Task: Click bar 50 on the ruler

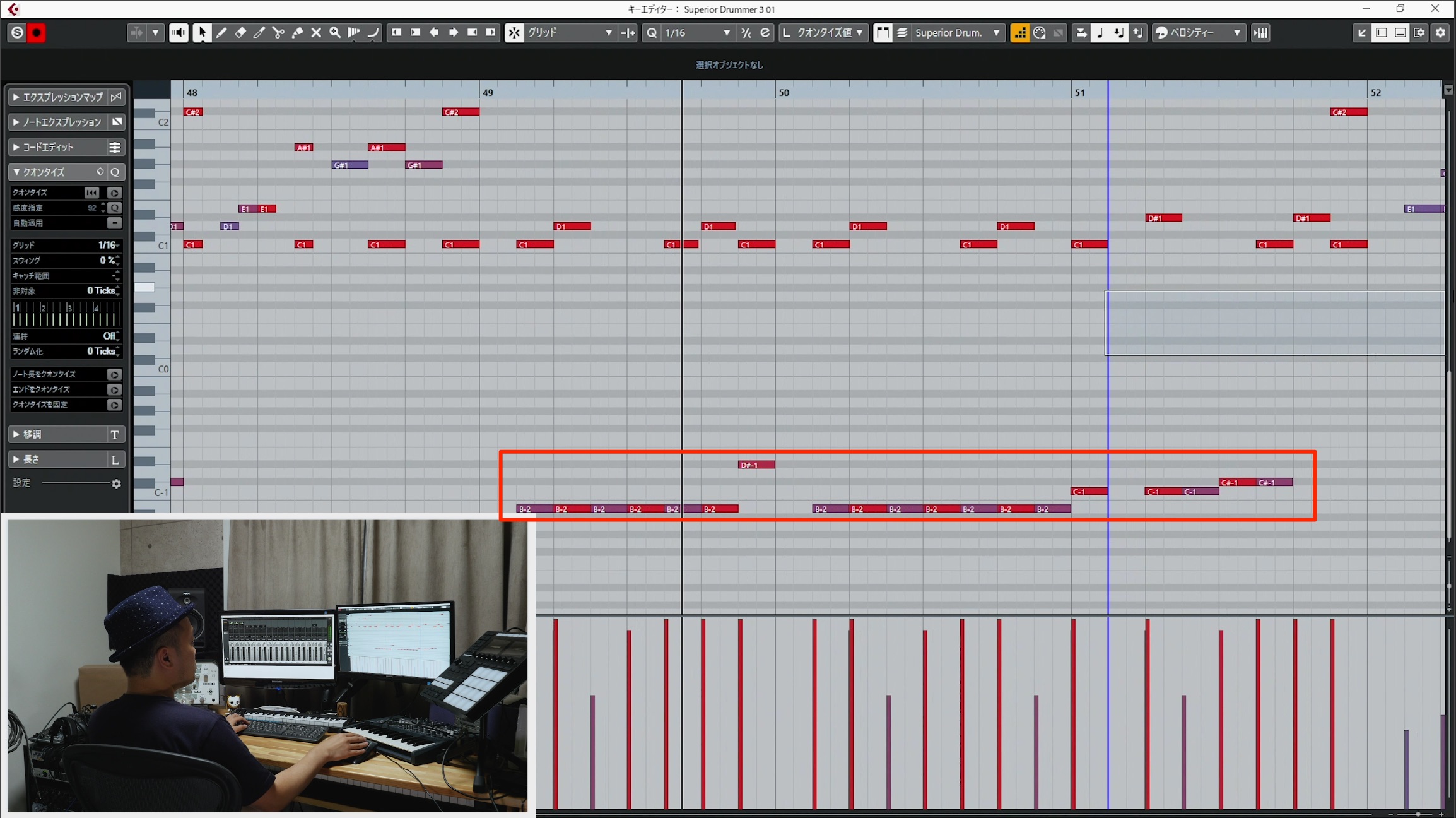Action: [x=783, y=92]
